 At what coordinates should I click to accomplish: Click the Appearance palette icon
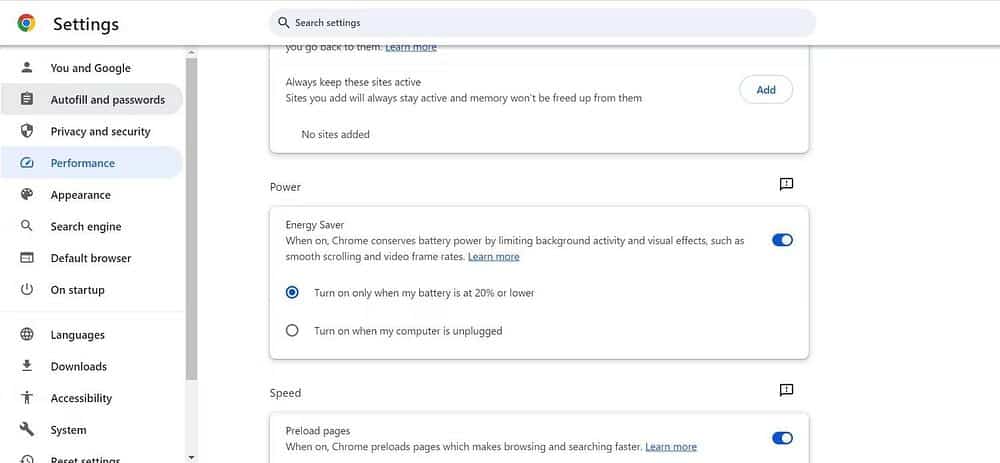tap(27, 195)
